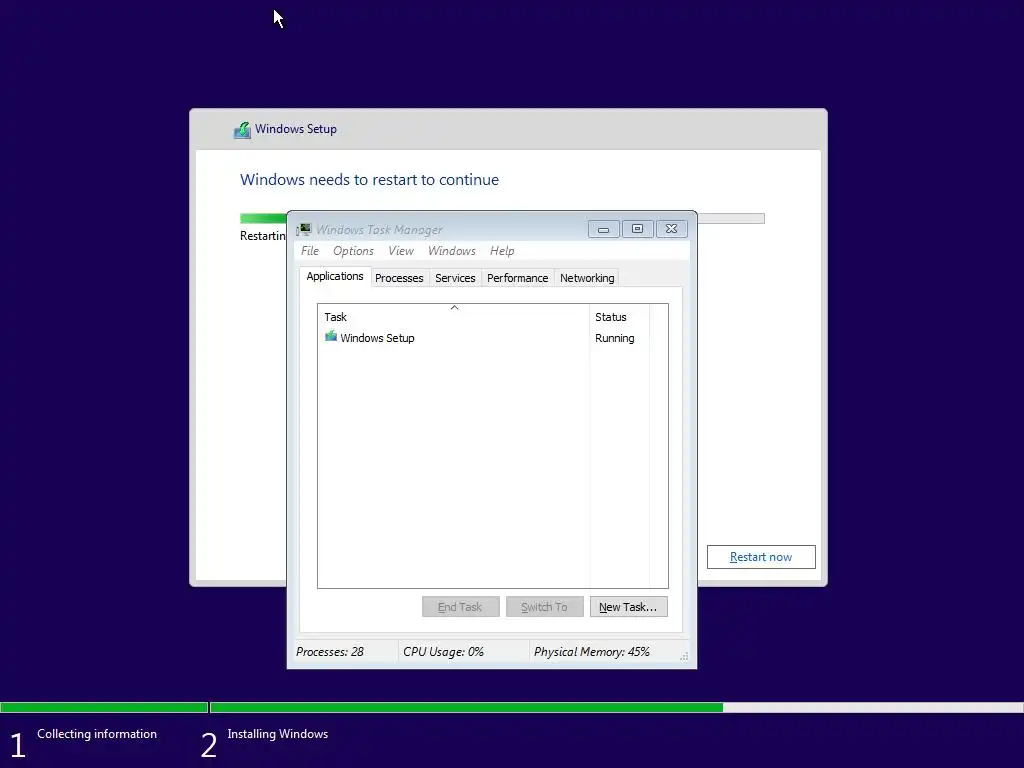Click the CPU Usage: 0% status entry
The height and width of the screenshot is (768, 1024).
point(443,652)
